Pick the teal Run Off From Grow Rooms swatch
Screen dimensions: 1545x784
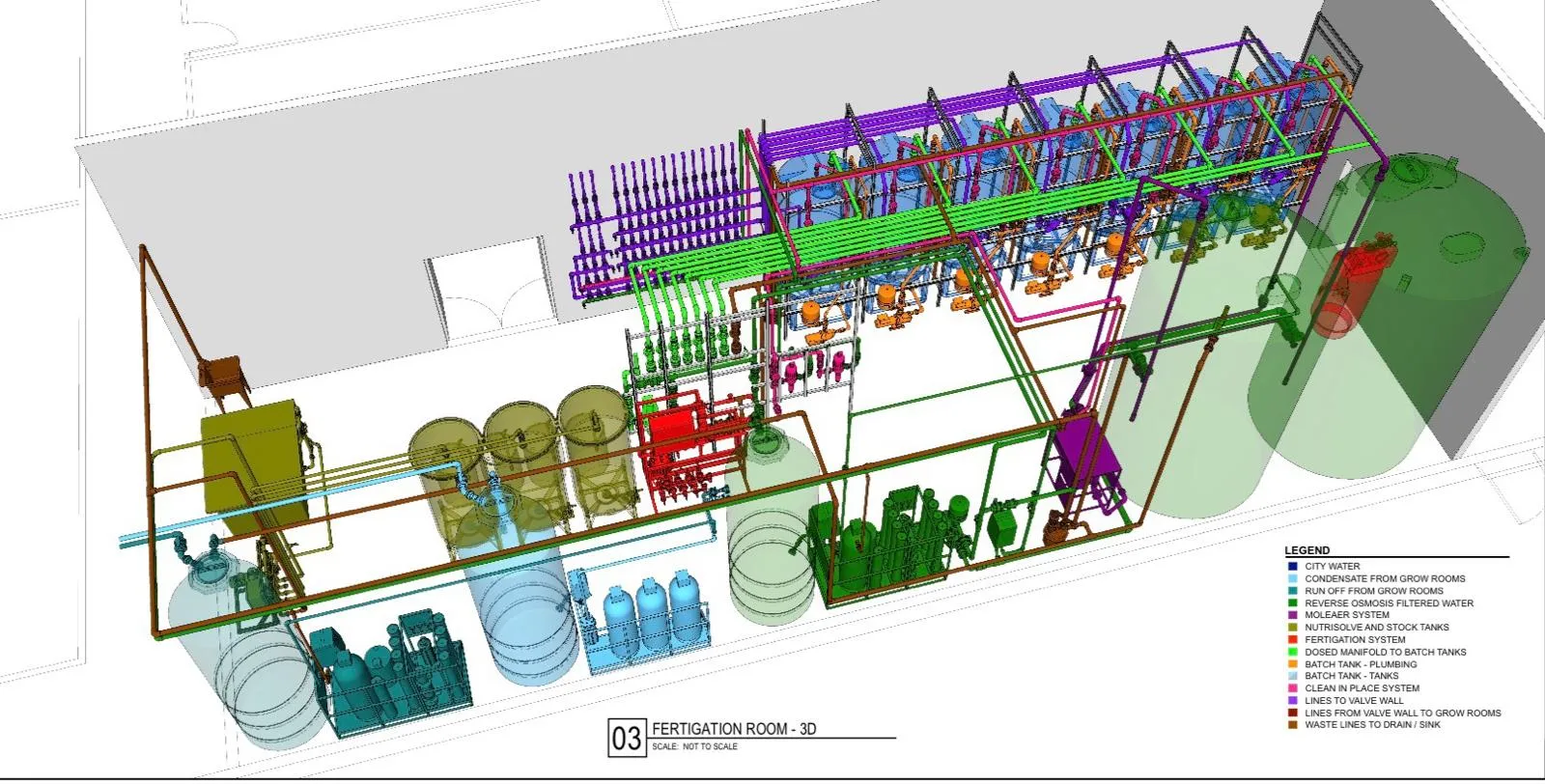[1292, 591]
